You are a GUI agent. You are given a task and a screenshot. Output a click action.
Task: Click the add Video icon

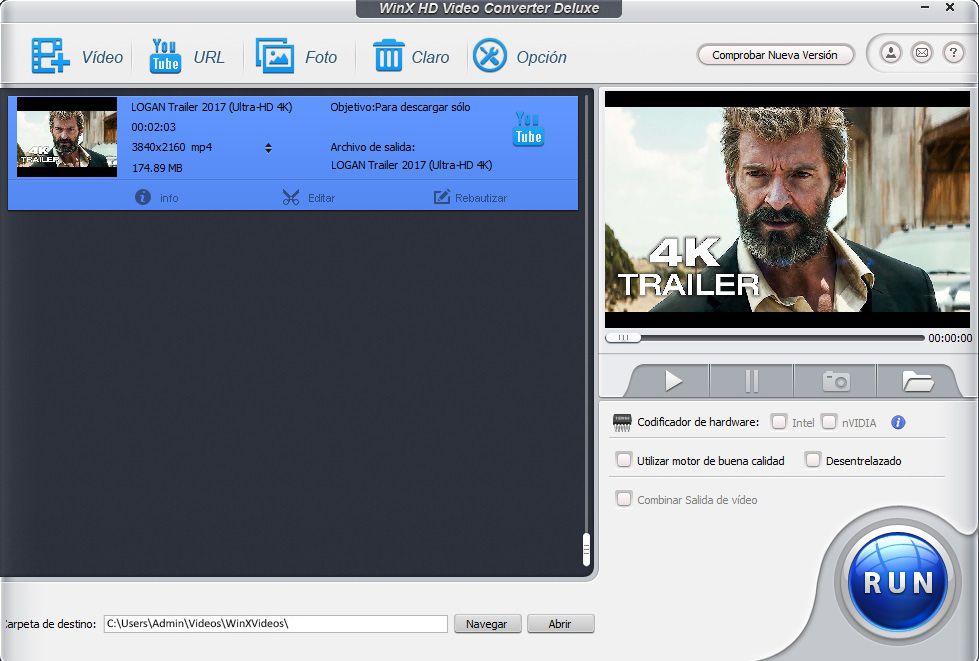49,56
